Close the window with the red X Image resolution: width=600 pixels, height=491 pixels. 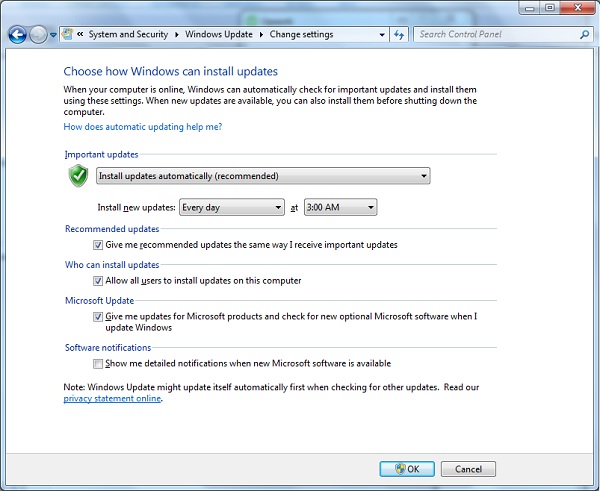pos(578,8)
